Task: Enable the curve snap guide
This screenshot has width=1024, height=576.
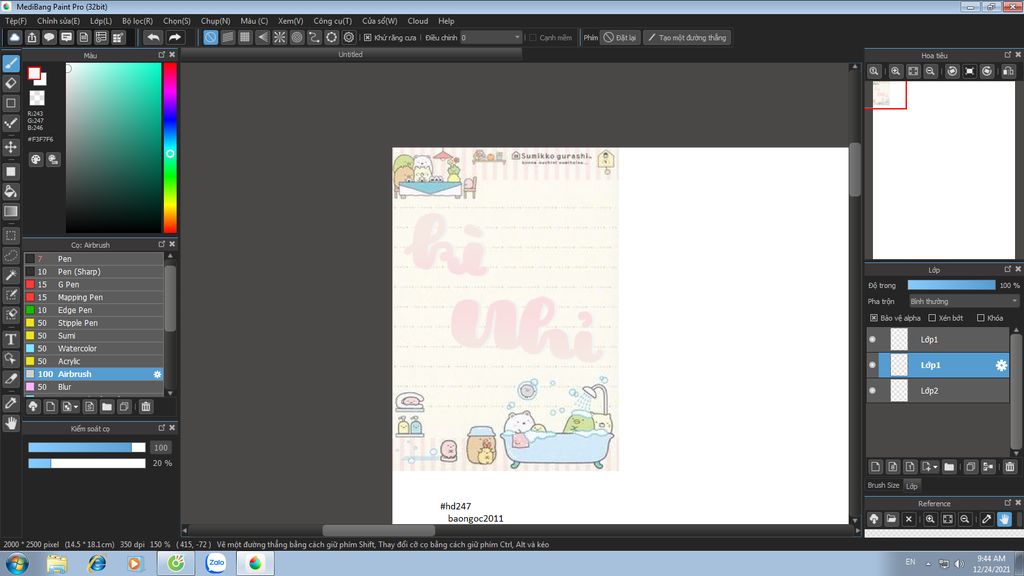Action: tap(314, 37)
